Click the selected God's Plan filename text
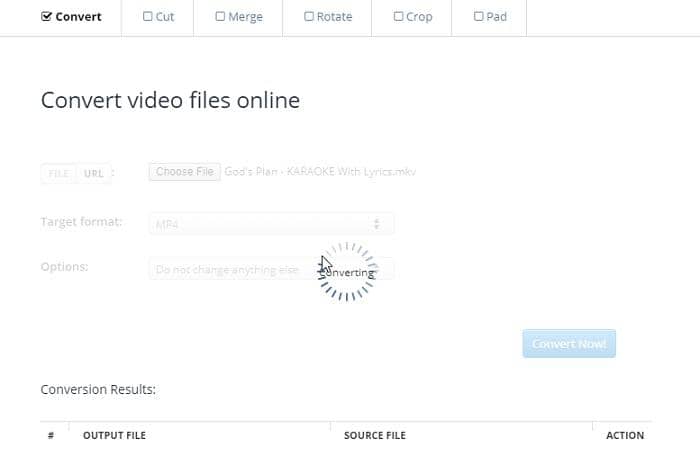The height and width of the screenshot is (465, 700). (x=319, y=172)
